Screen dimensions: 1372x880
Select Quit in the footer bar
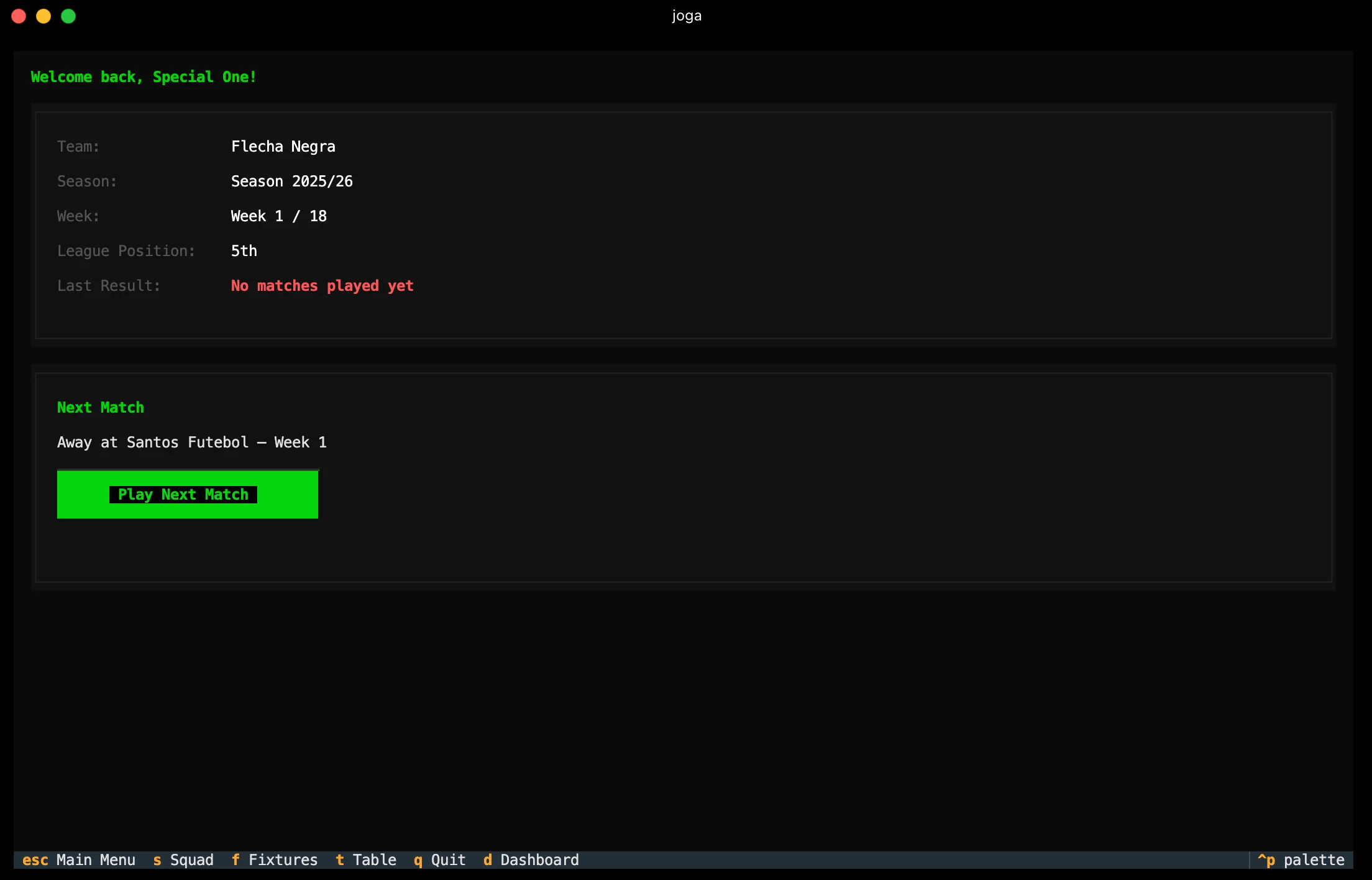(440, 860)
